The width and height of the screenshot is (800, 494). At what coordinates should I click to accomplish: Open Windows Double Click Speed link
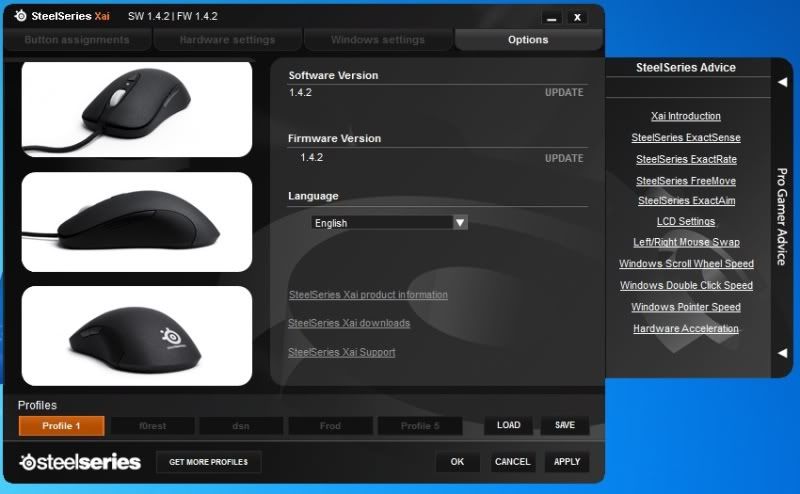[x=686, y=285]
